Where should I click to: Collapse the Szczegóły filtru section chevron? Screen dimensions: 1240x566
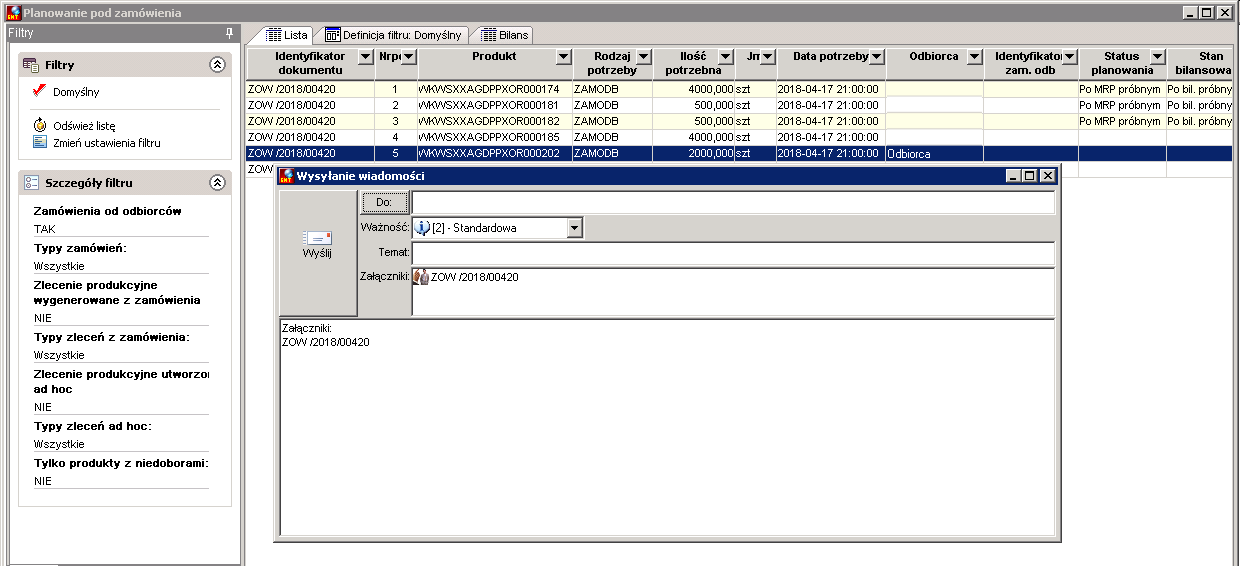click(217, 183)
